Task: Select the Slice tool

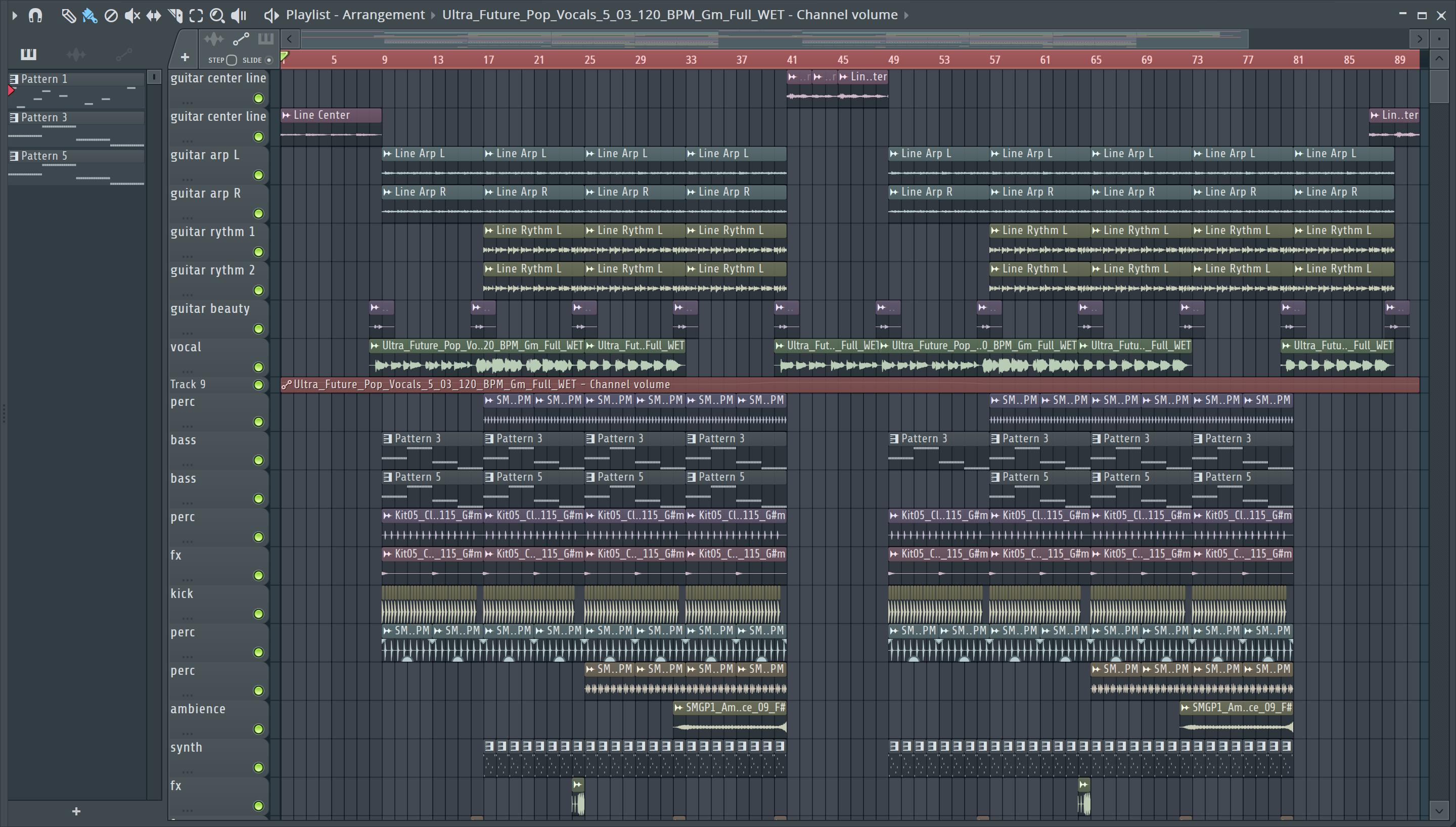Action: coord(175,15)
